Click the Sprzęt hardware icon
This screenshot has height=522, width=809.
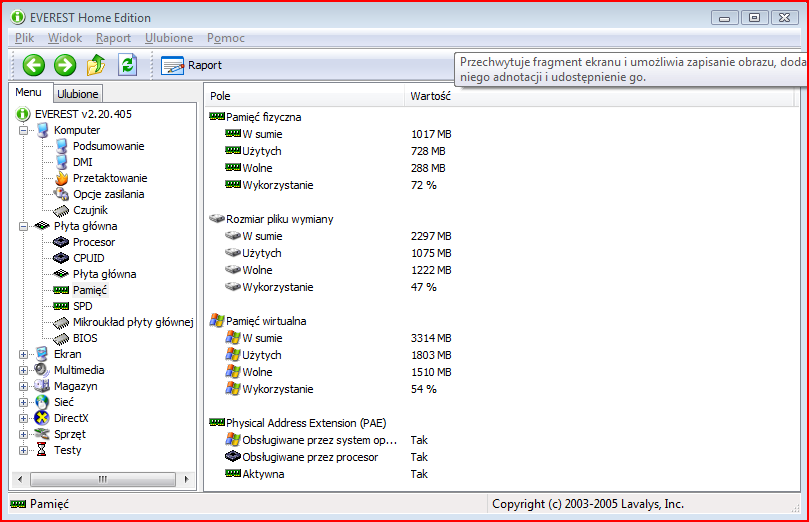(x=42, y=434)
